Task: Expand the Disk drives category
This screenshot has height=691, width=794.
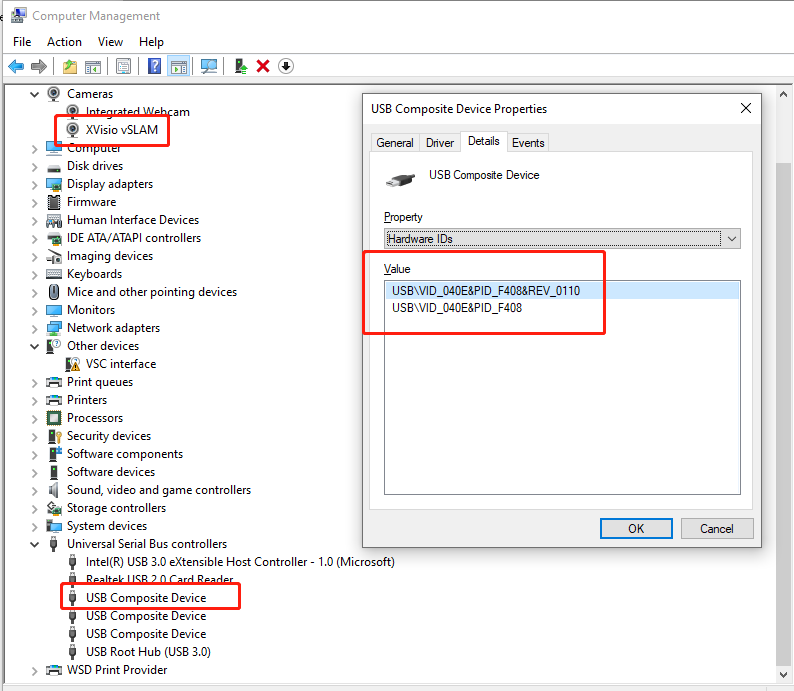Action: click(34, 167)
